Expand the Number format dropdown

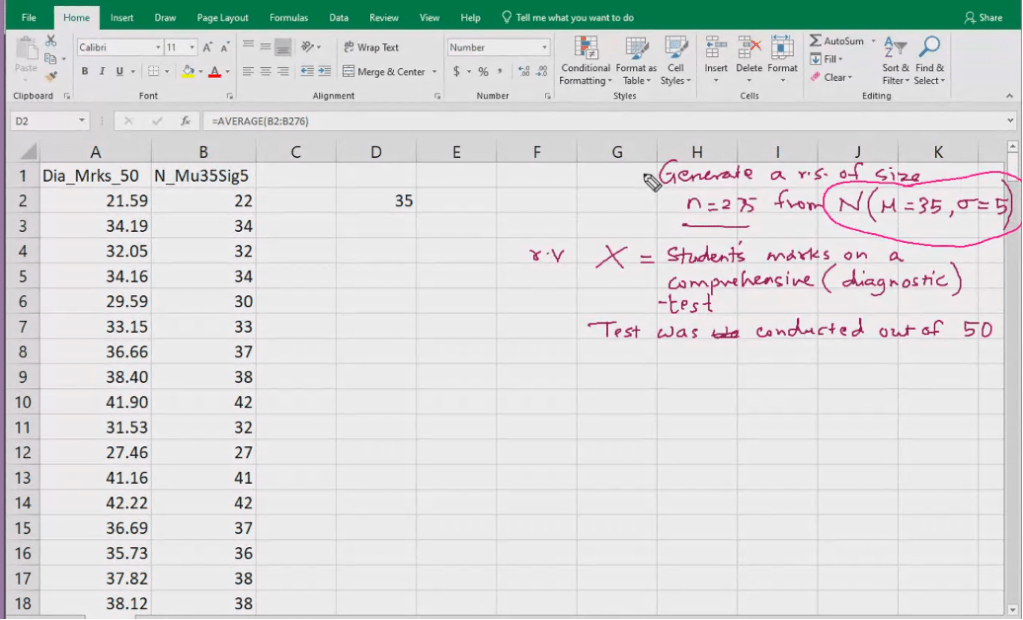tap(544, 47)
